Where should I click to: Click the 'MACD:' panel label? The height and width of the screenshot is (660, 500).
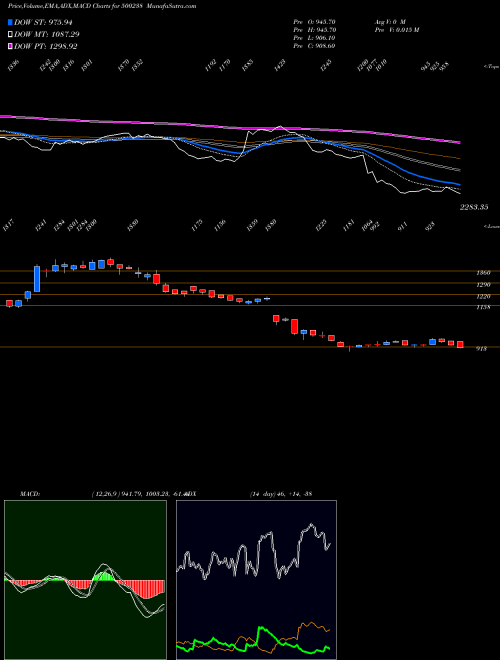coord(30,493)
